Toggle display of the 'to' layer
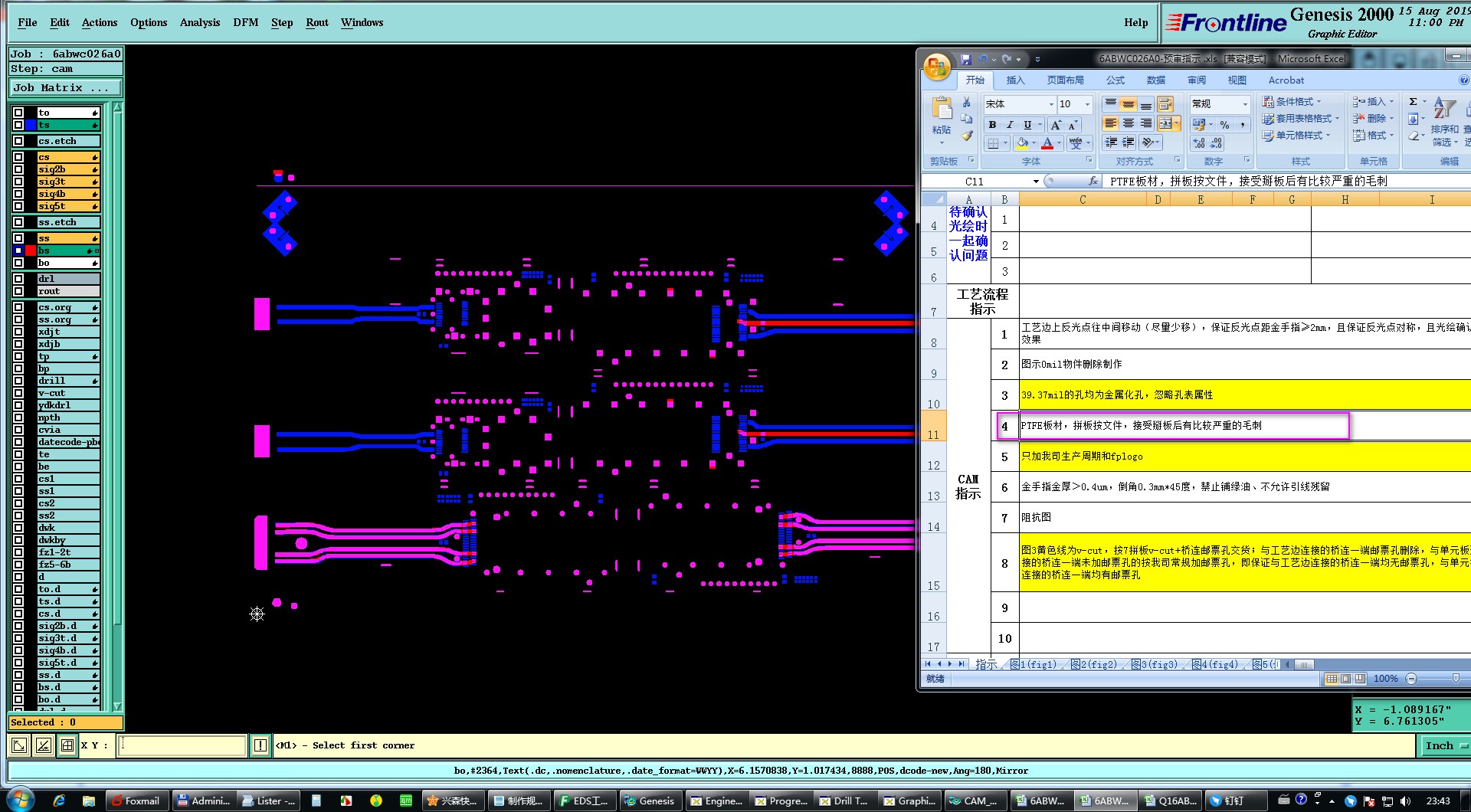This screenshot has width=1471, height=812. [x=18, y=113]
